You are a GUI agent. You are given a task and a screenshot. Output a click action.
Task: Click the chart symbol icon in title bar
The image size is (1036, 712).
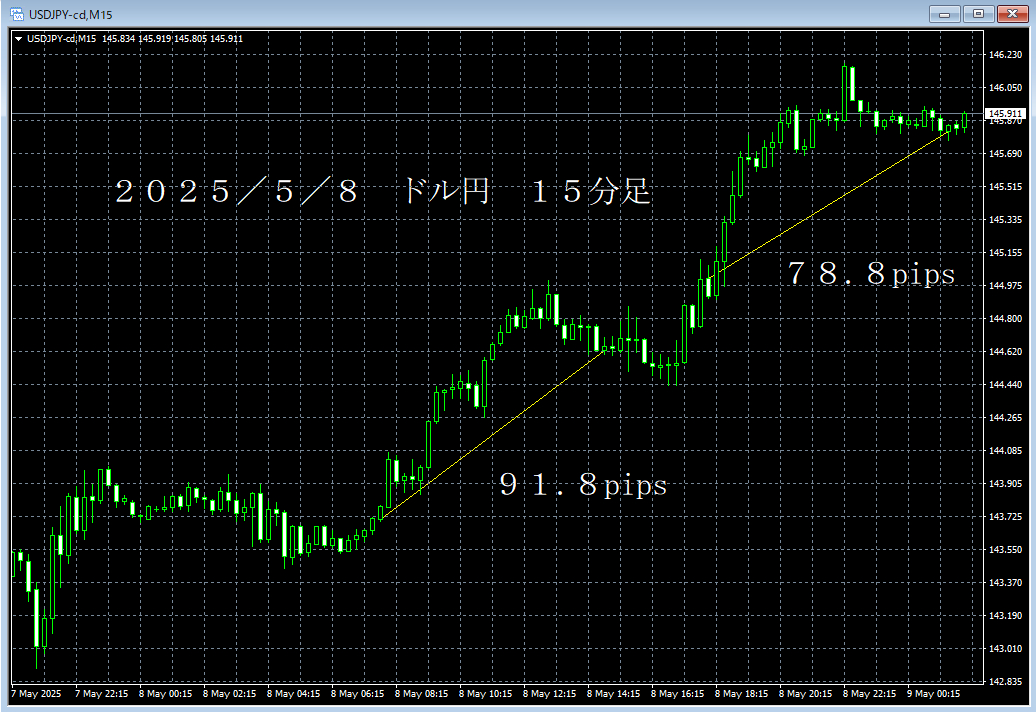pyautogui.click(x=16, y=13)
